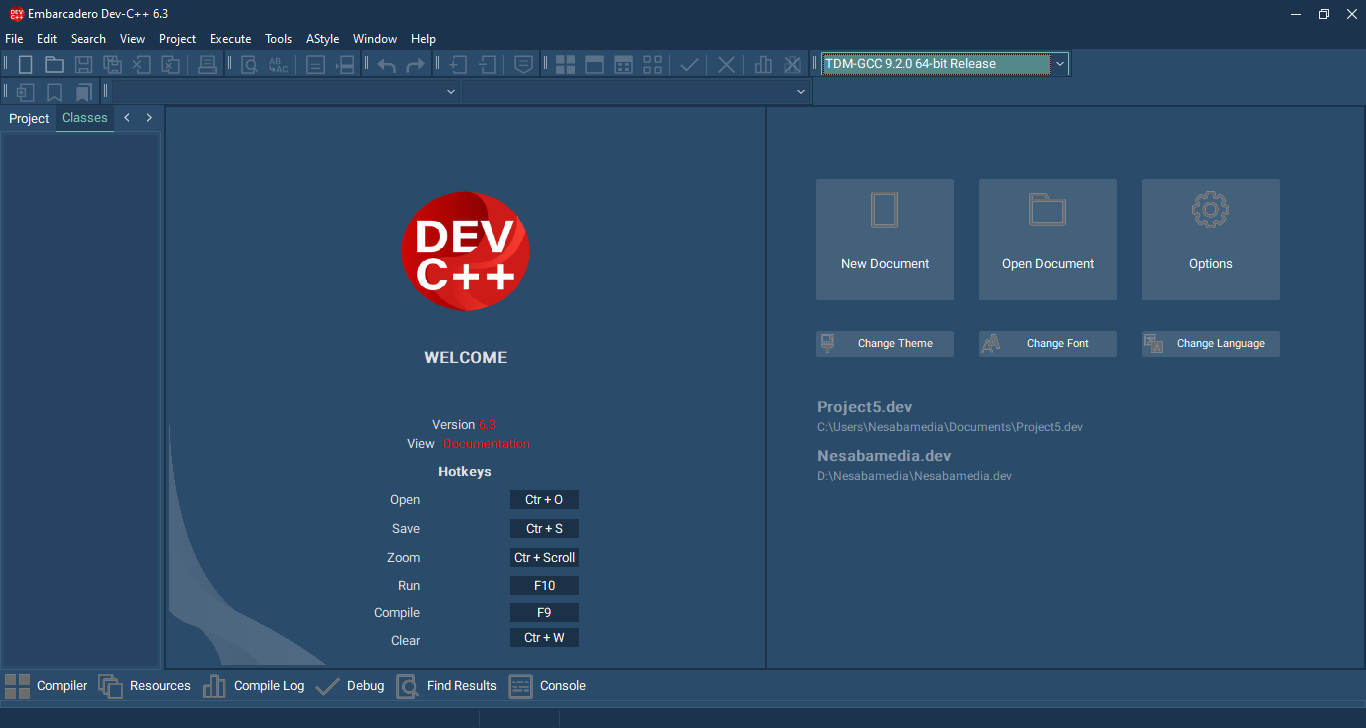
Task: Expand the second function list dropdown
Action: 800,92
